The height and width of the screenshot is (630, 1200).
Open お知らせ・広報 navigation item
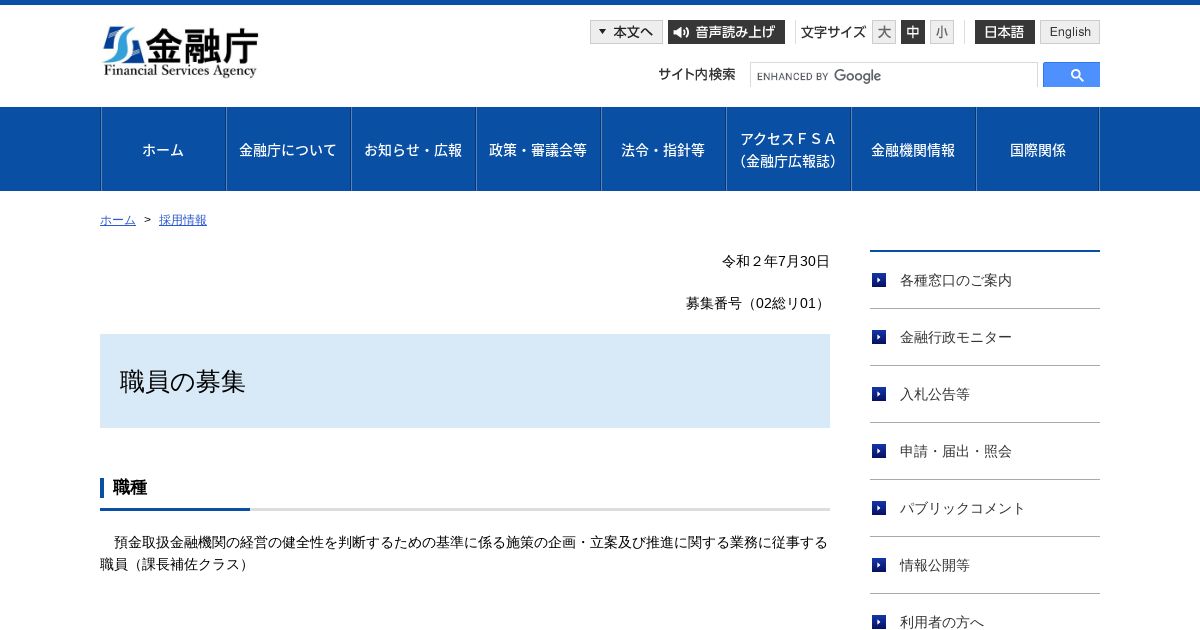414,149
